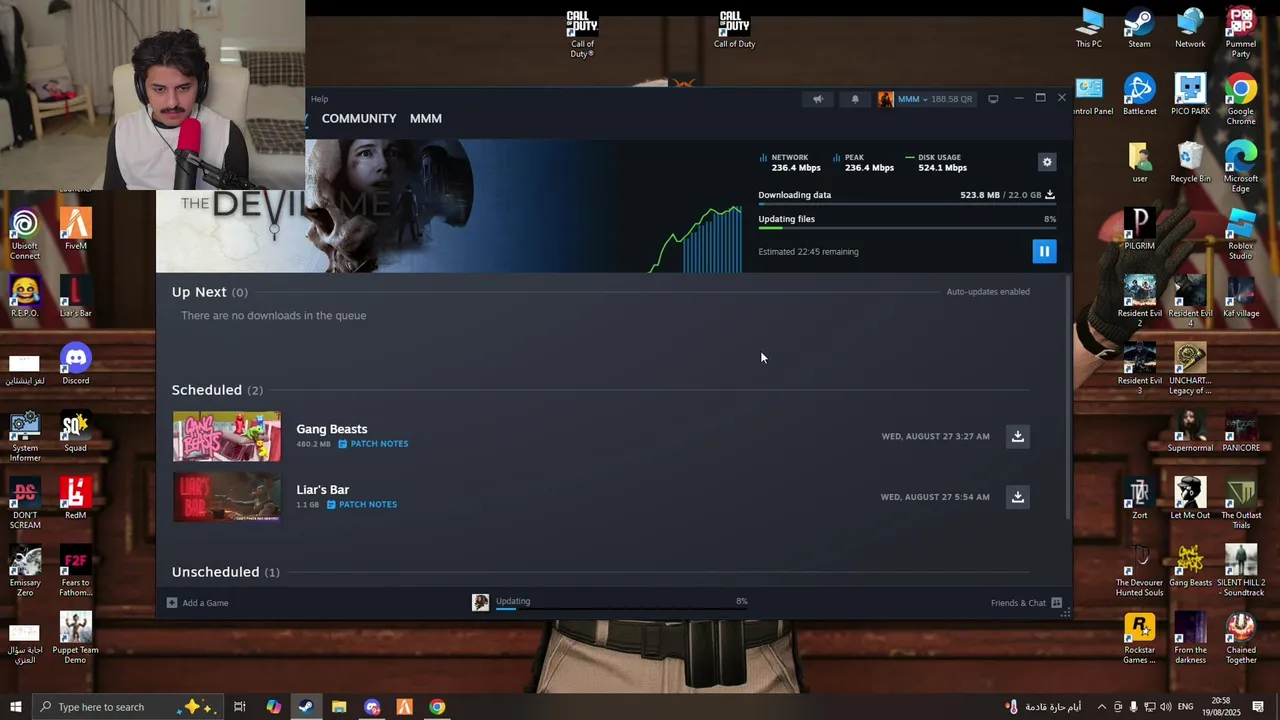The image size is (1280, 720).
Task: Click the Liar's Bar title
Action: tap(323, 490)
